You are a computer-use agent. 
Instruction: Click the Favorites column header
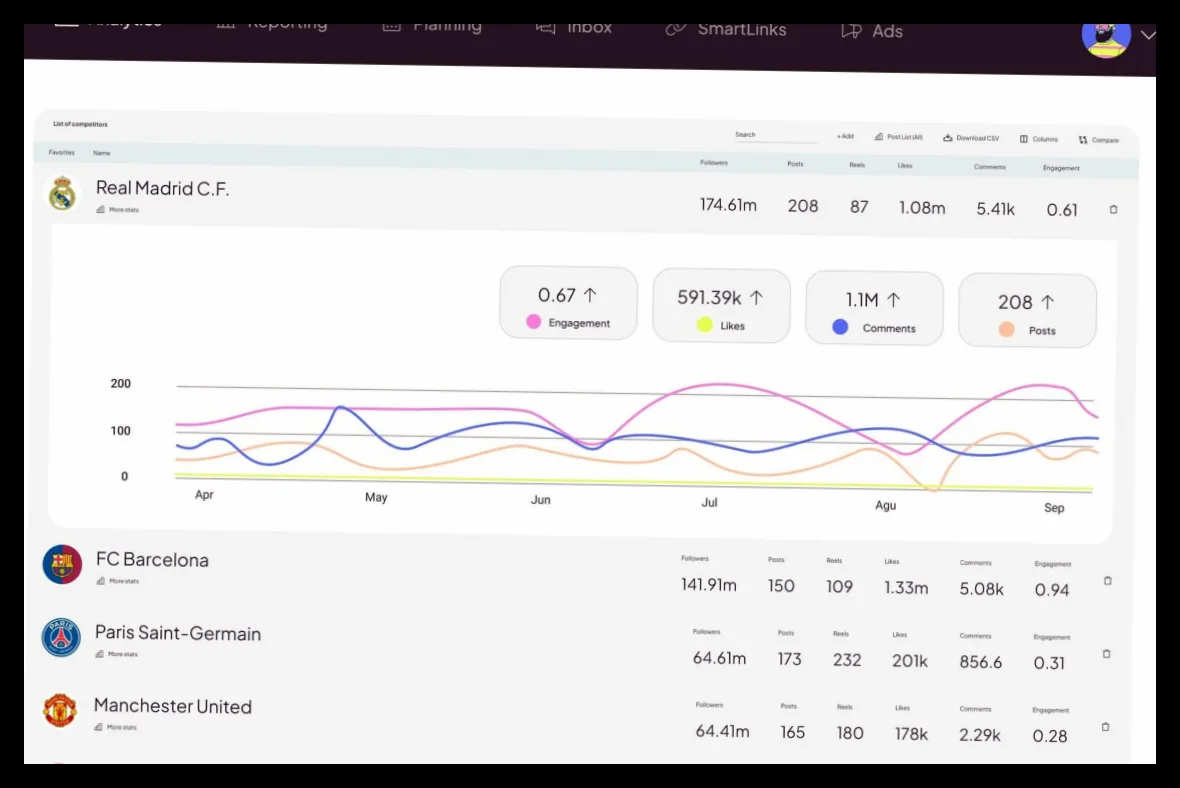tap(62, 152)
